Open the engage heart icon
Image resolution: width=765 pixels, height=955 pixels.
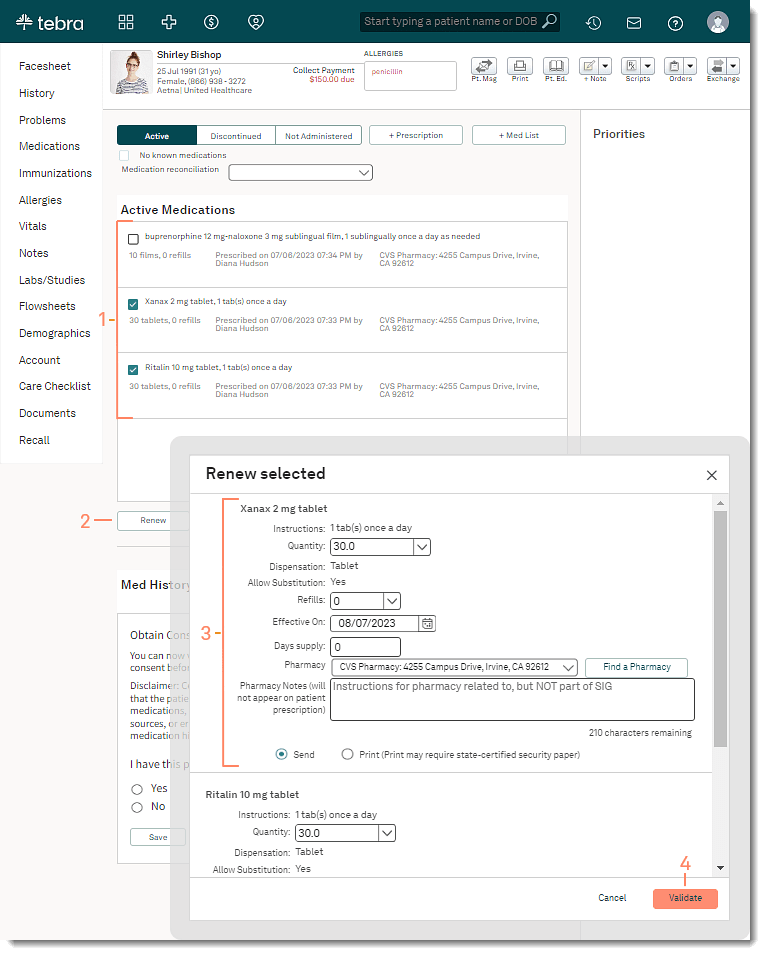pos(256,23)
